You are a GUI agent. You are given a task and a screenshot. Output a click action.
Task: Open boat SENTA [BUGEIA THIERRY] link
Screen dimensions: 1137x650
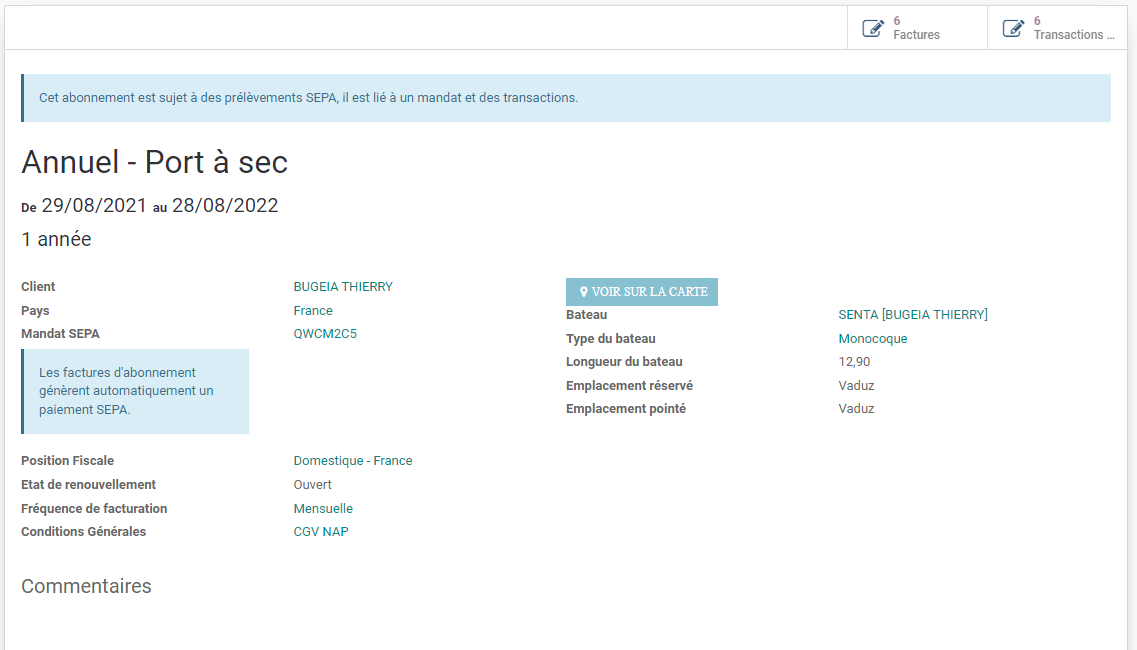tap(913, 315)
